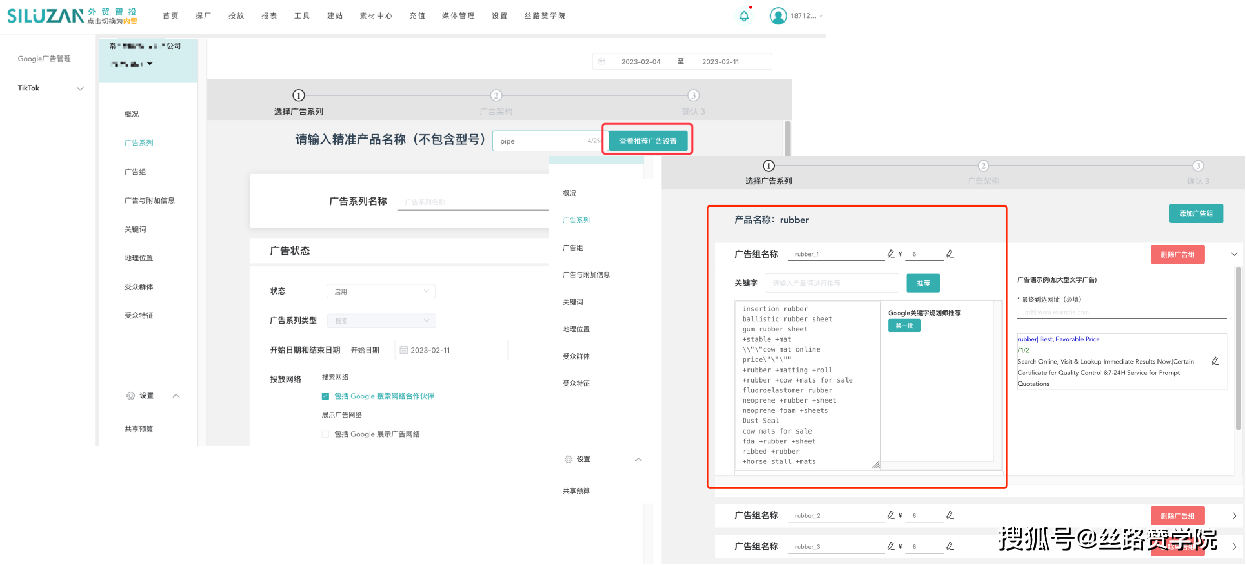Click edit pencil beside rubber_2 name
The image size is (1246, 565).
tap(891, 516)
